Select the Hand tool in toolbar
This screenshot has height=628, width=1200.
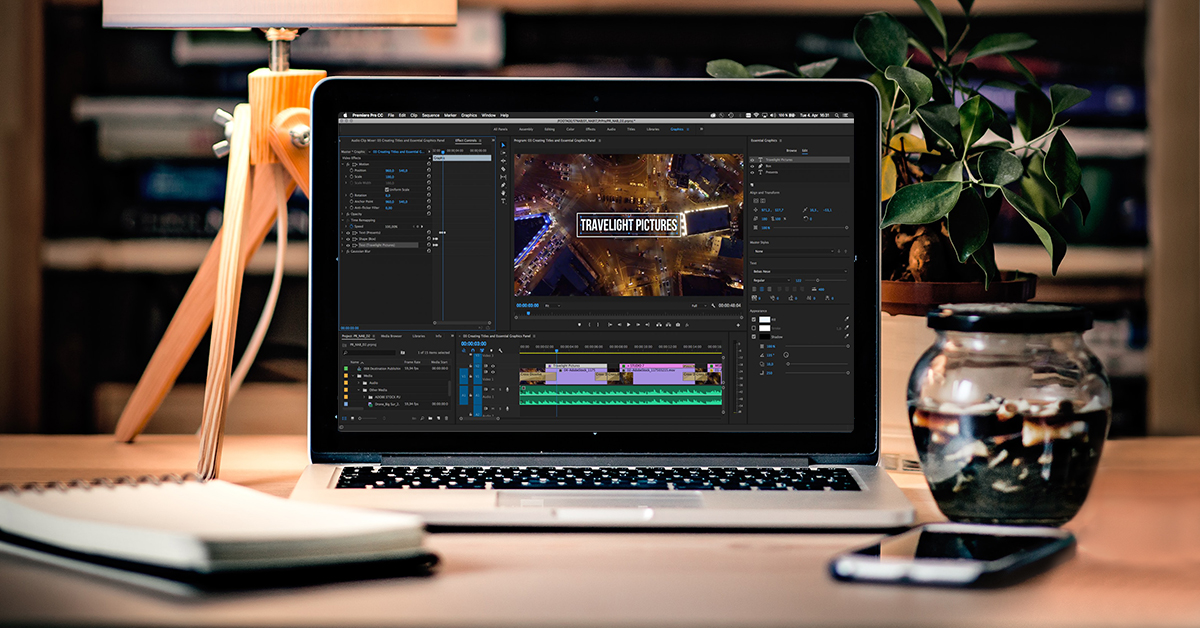click(503, 193)
